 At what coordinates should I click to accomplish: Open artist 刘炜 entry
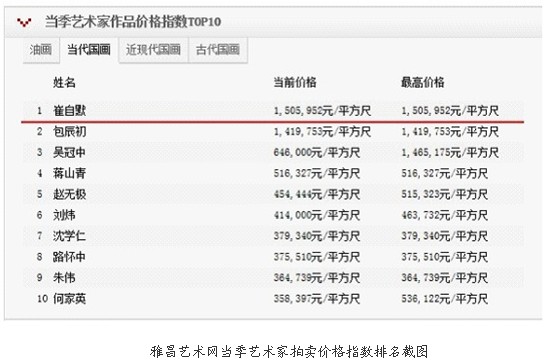pos(64,215)
